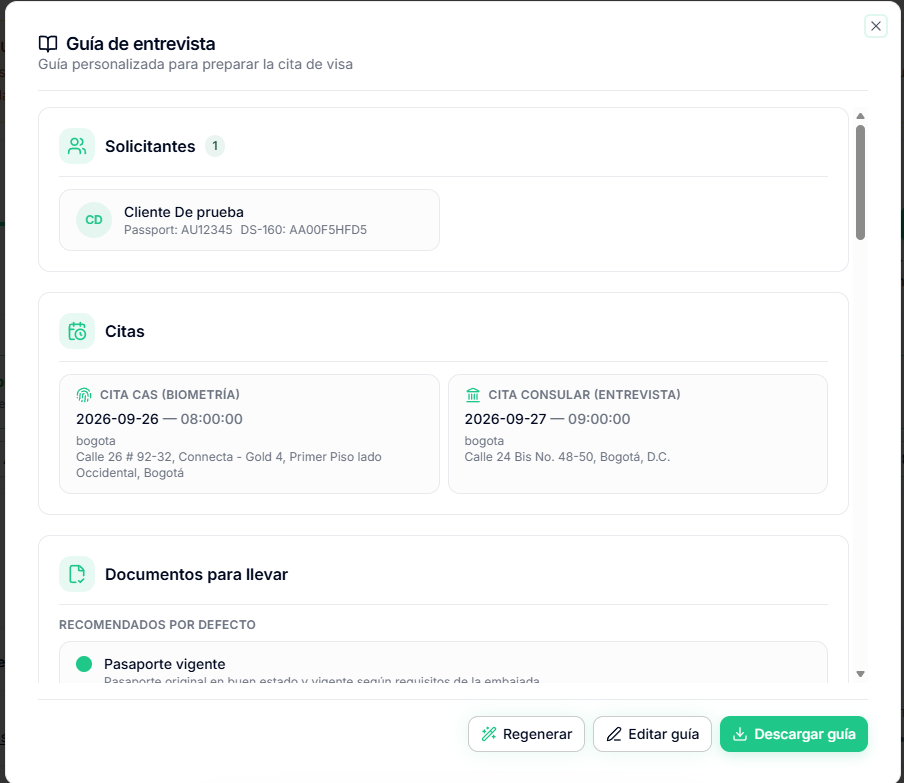Click bogota under the consular appointment
The width and height of the screenshot is (904, 783).
(x=484, y=441)
